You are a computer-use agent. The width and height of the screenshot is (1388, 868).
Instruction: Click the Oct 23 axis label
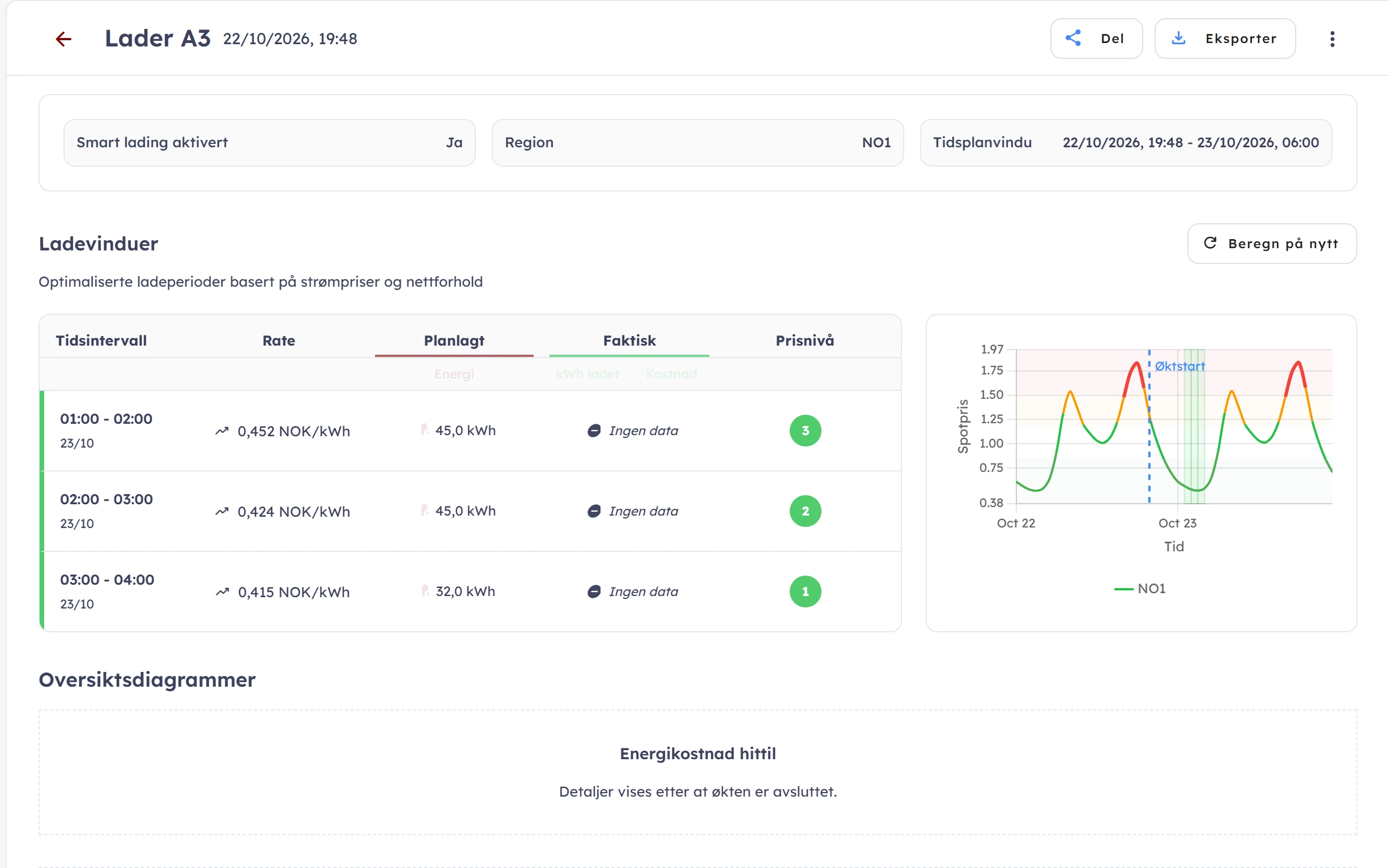pos(1177,523)
